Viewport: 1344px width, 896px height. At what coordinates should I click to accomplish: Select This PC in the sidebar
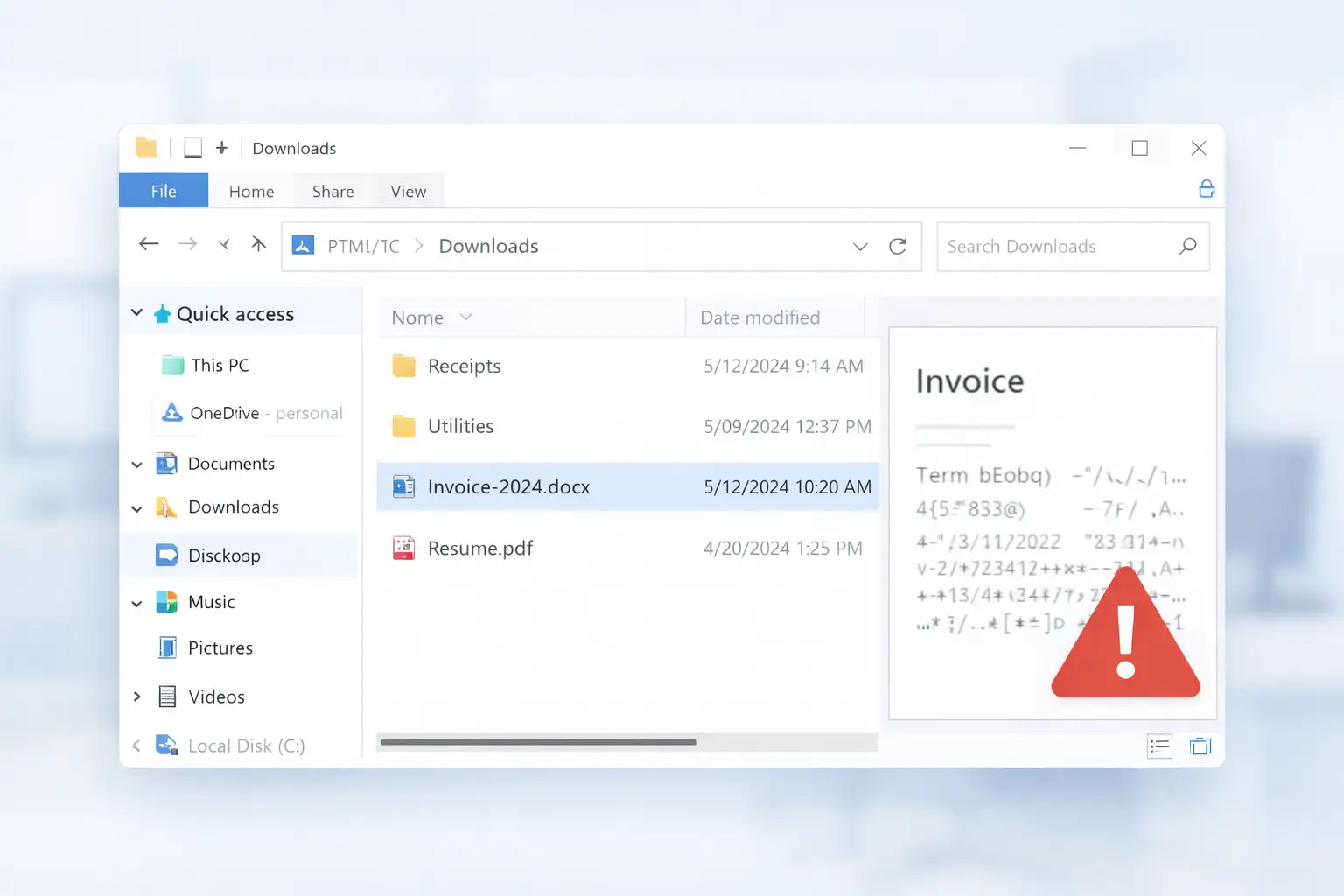click(217, 365)
